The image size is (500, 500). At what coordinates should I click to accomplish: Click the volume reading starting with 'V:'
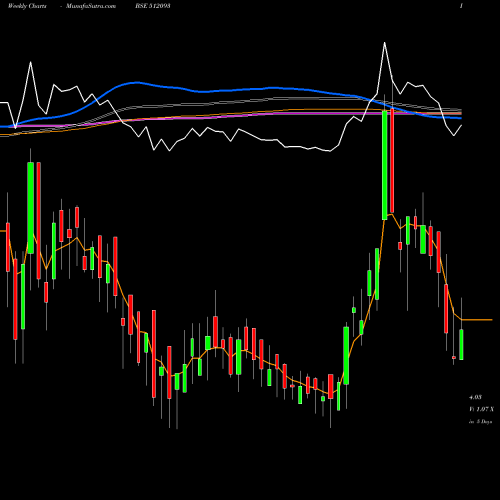482,409
